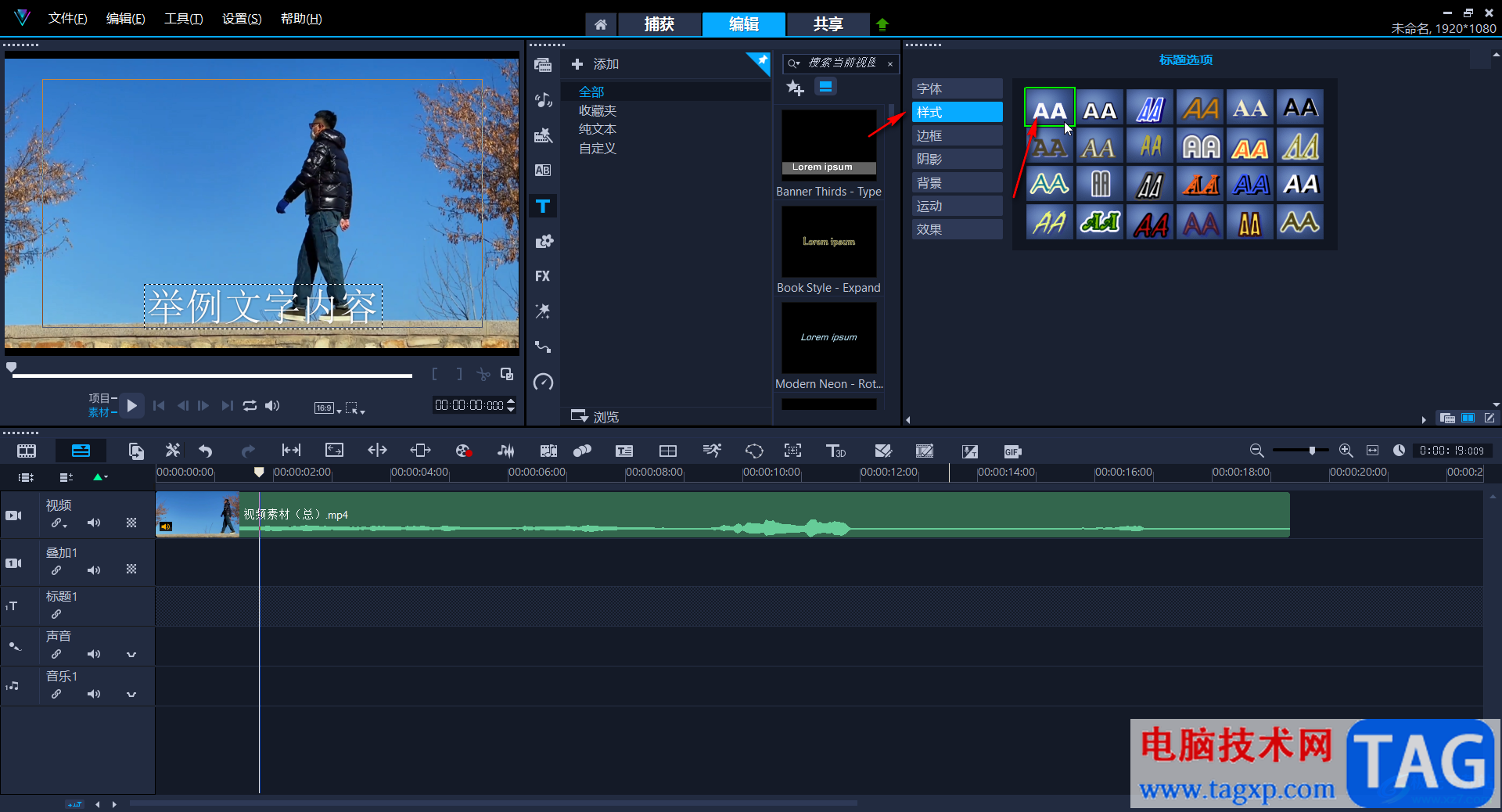Image resolution: width=1502 pixels, height=812 pixels.
Task: Open the 工具(T) menu
Action: [x=184, y=19]
